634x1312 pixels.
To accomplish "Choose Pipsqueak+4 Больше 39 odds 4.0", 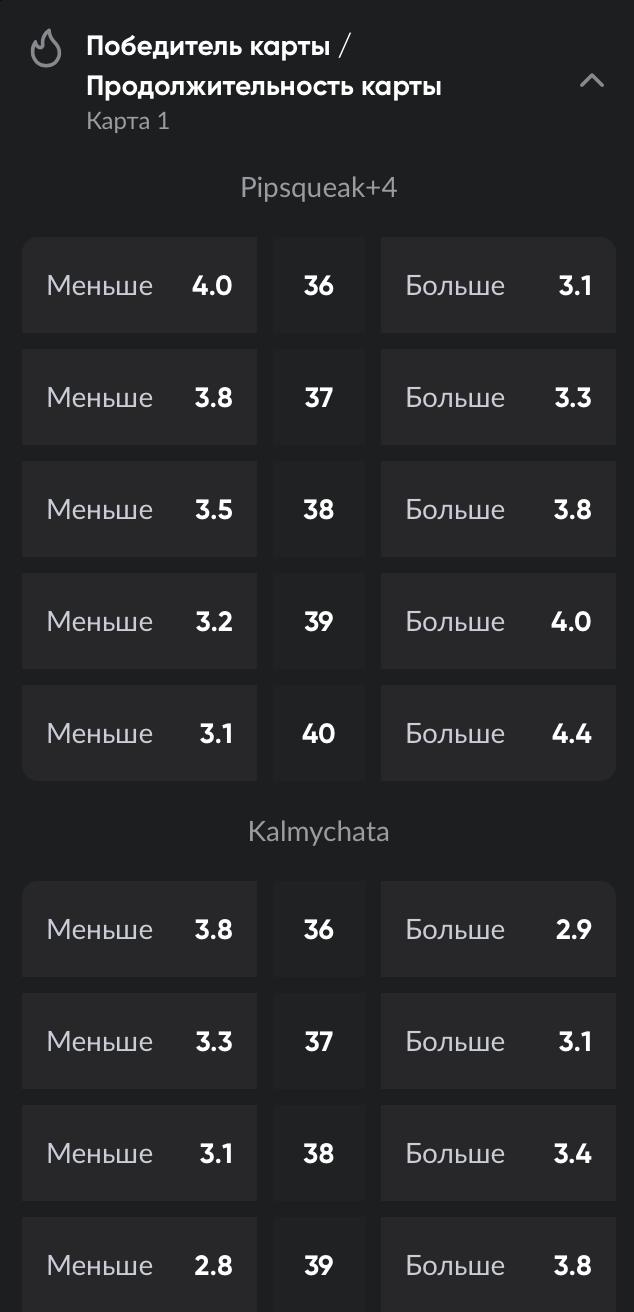I will pyautogui.click(x=498, y=622).
